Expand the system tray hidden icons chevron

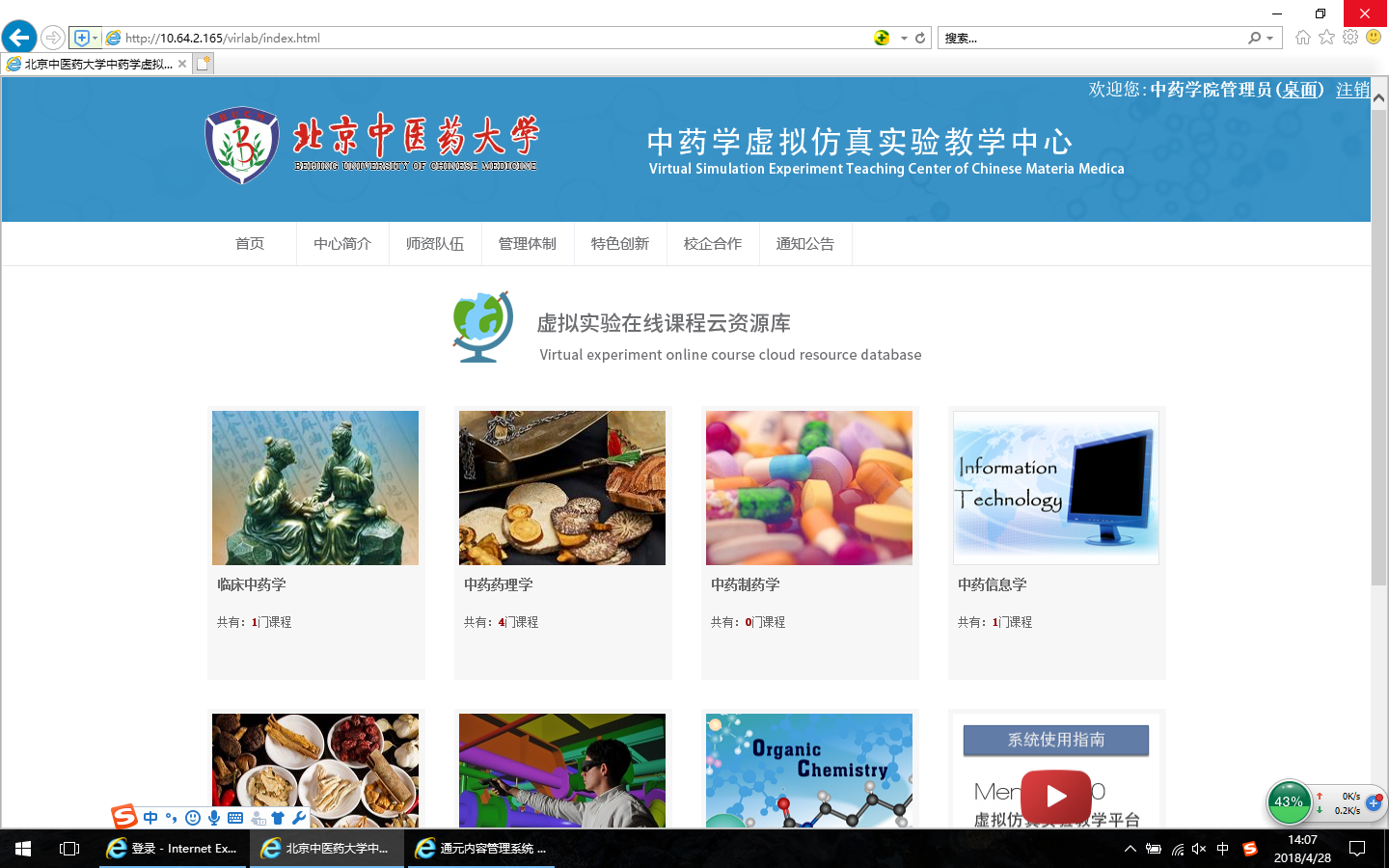(x=1130, y=849)
